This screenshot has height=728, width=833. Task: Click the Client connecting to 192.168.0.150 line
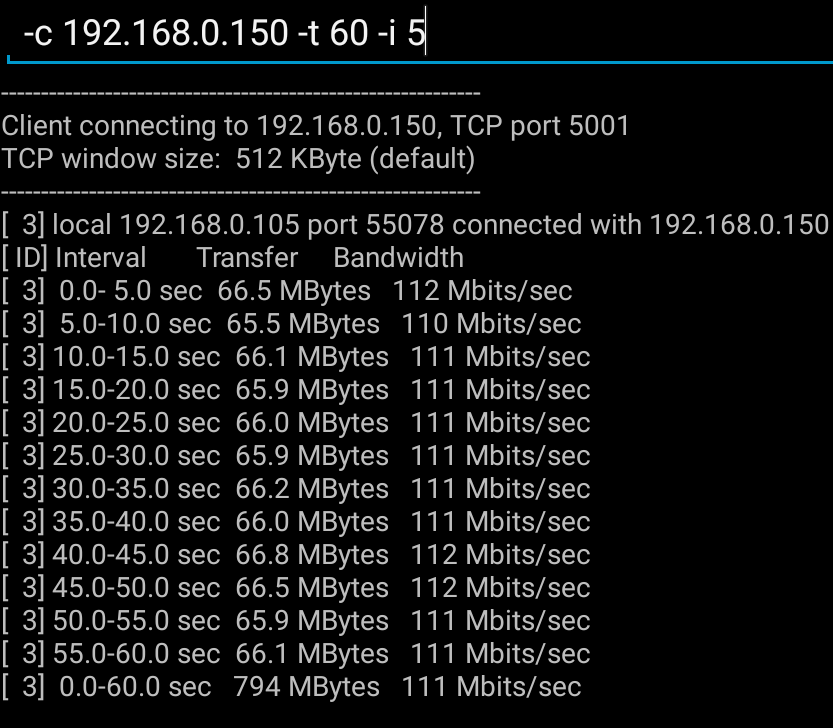[315, 126]
